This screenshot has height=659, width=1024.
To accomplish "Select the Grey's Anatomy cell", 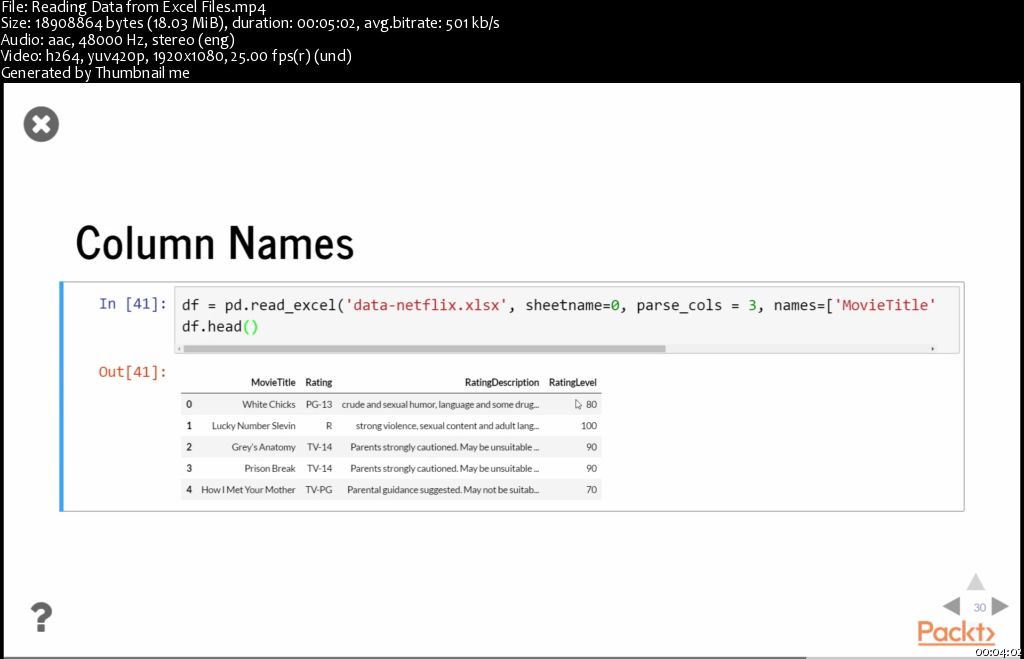I will point(263,447).
